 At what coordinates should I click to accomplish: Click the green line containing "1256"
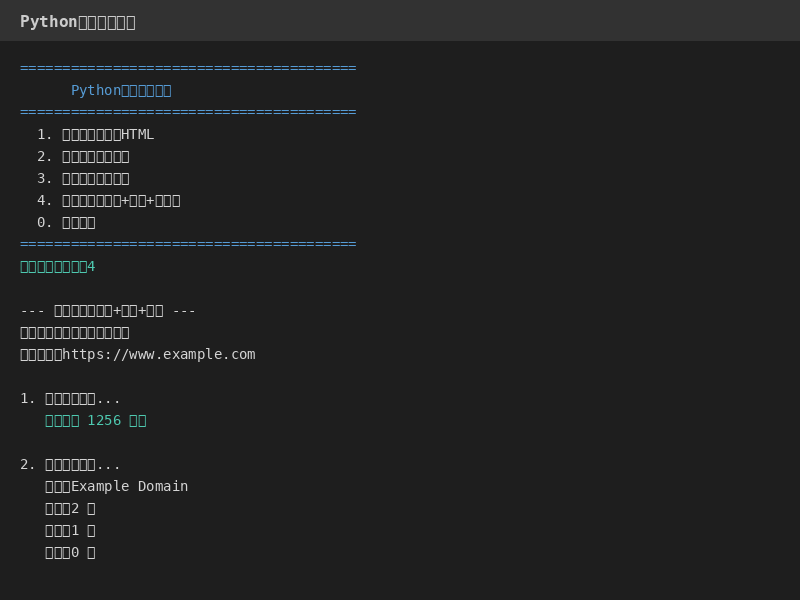point(95,420)
